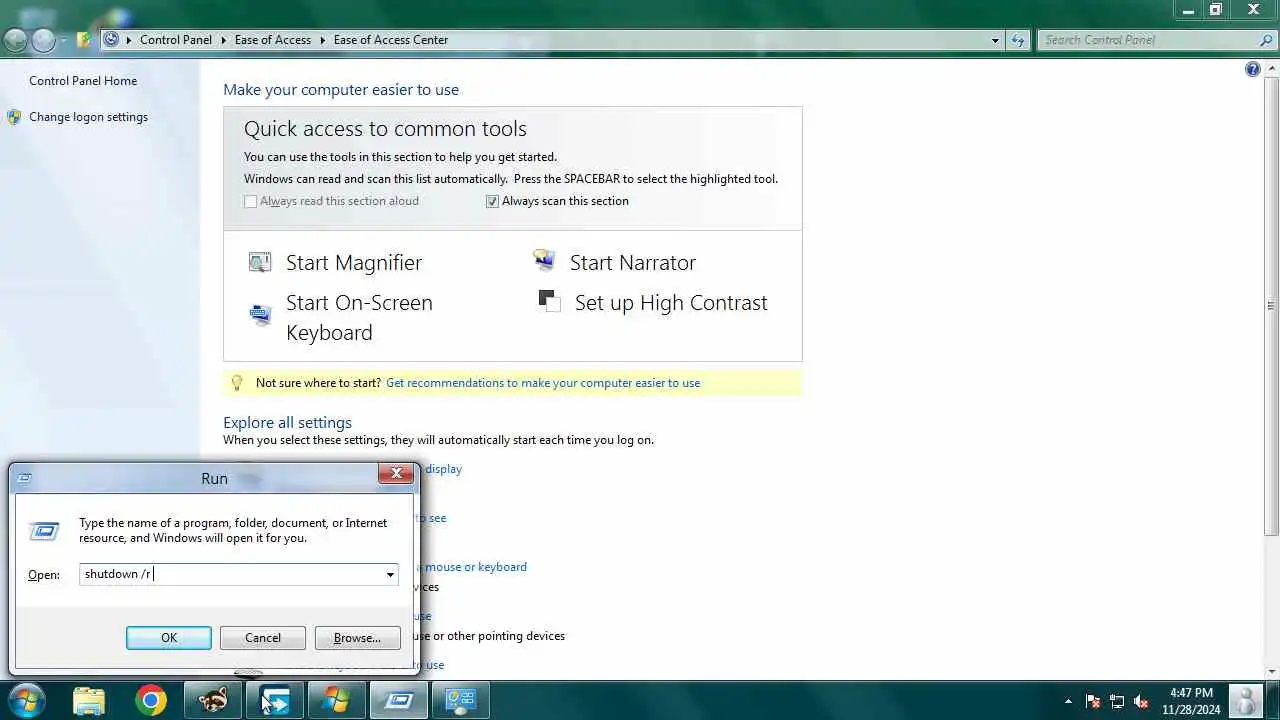Open the Run dialog command history dropdown

coord(390,574)
